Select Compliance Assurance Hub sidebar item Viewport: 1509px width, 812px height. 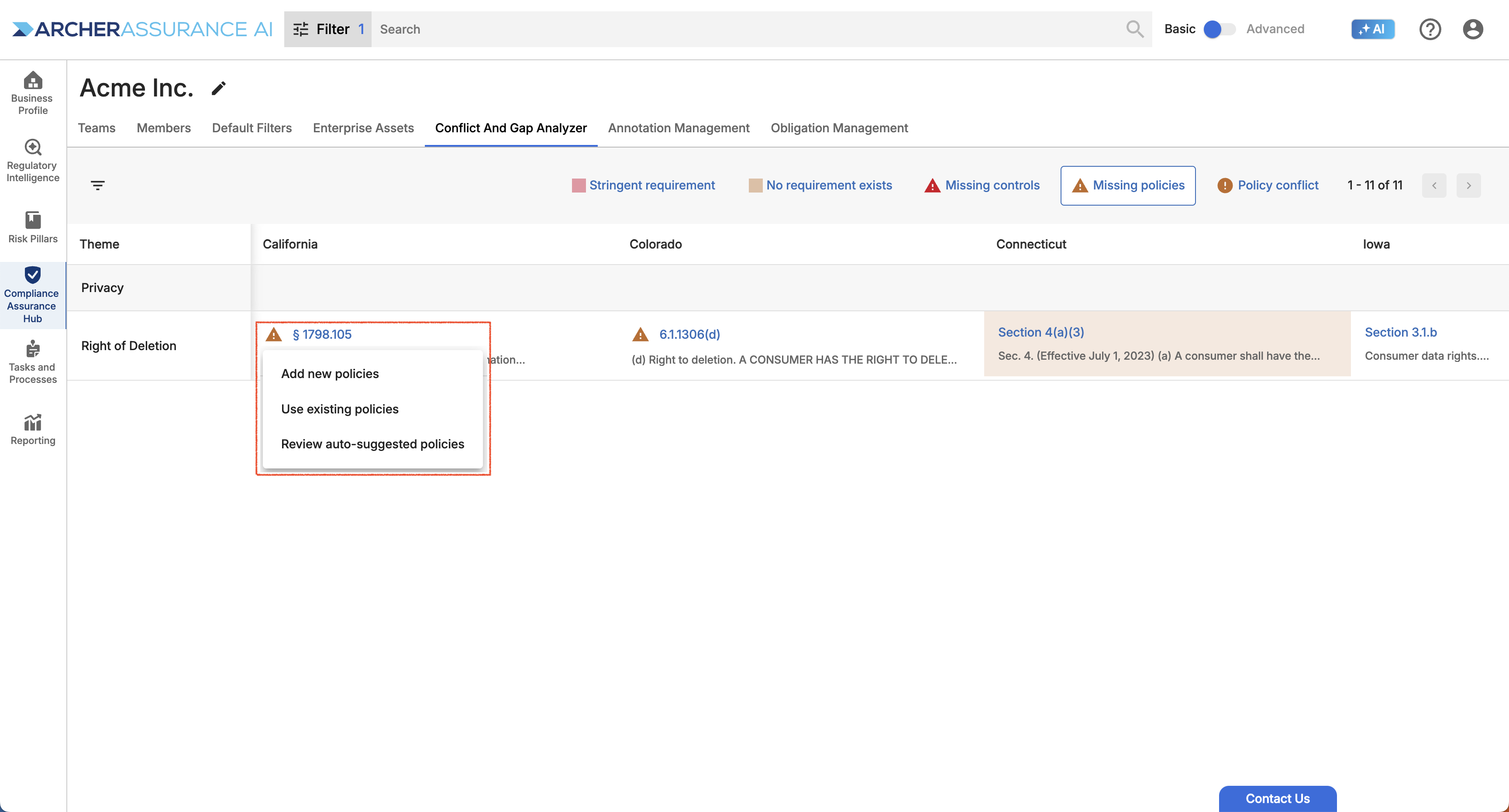coord(32,295)
